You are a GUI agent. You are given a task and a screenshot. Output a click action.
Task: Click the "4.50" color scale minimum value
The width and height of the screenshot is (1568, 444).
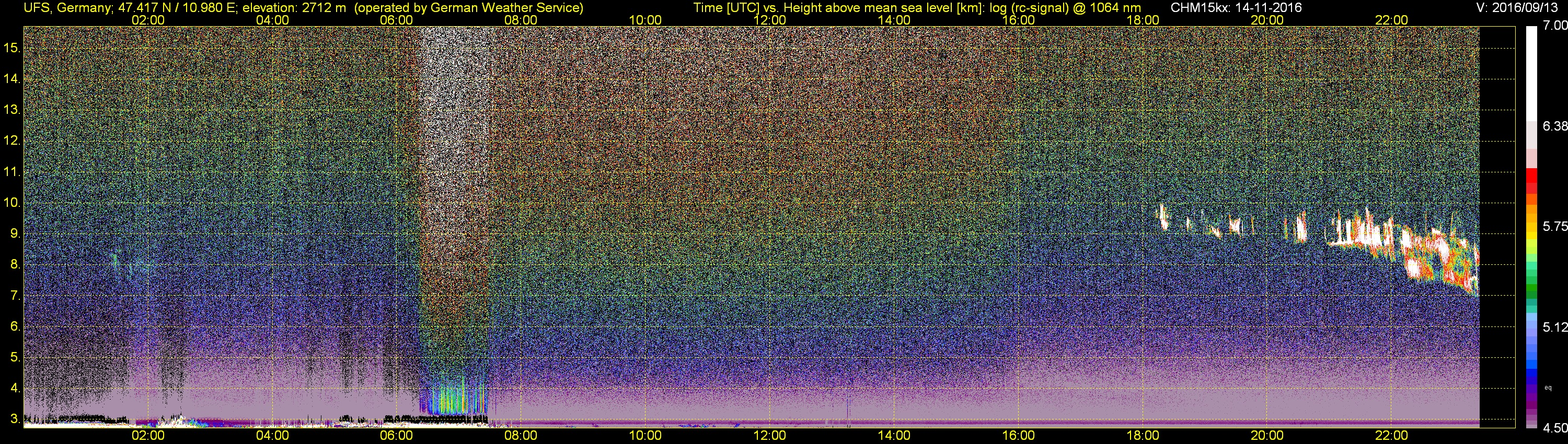coord(1555,428)
